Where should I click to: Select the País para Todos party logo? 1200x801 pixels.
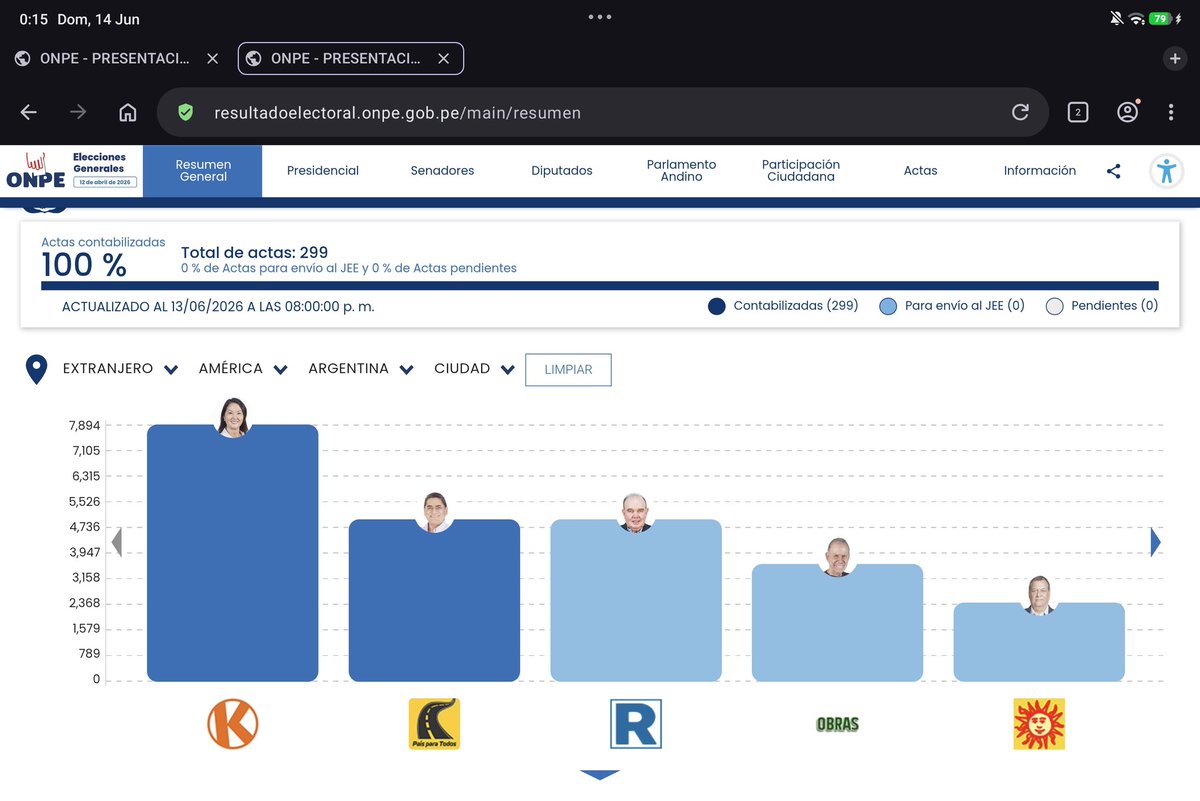[x=434, y=724]
